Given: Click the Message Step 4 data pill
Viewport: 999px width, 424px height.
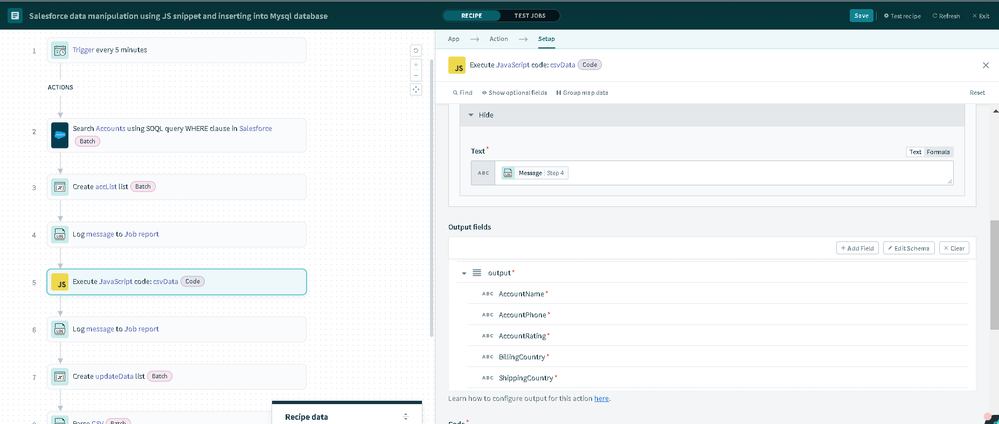Looking at the screenshot, I should (x=534, y=173).
